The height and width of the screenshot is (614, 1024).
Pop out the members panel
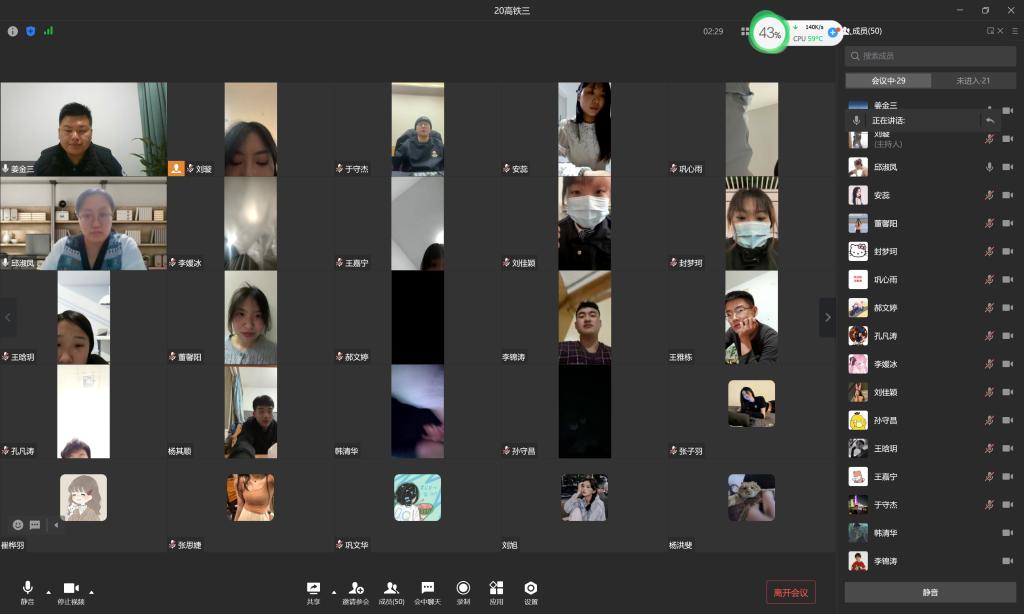(990, 31)
